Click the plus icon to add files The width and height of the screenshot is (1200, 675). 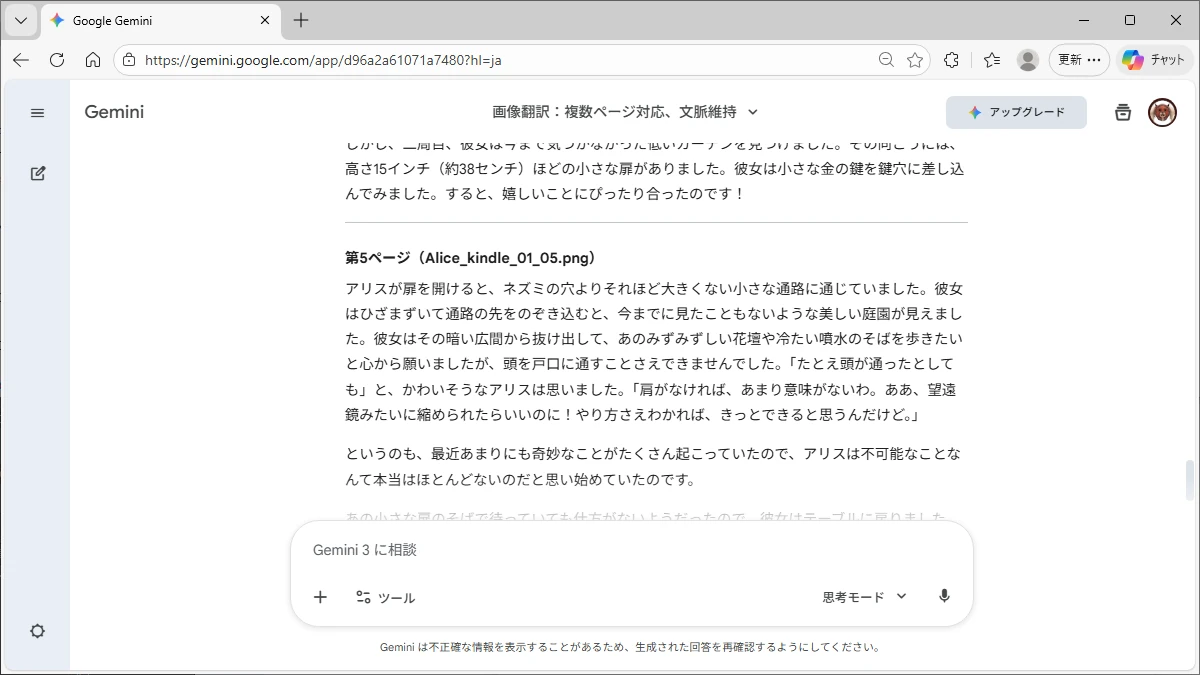coord(320,597)
